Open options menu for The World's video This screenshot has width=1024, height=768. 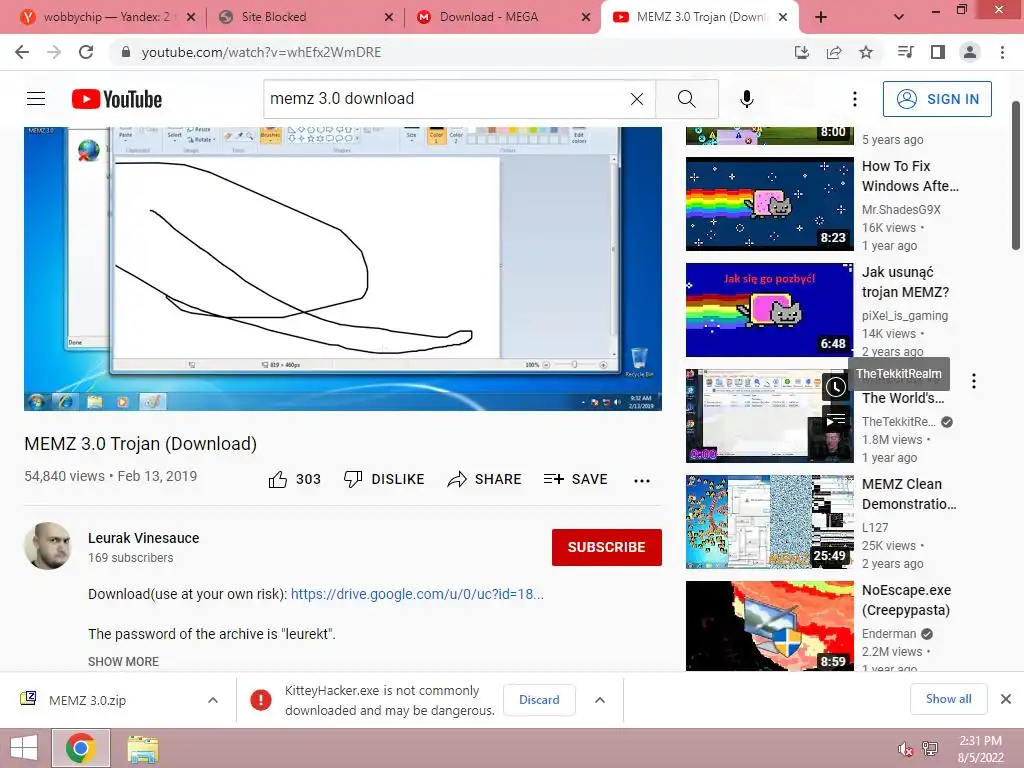pyautogui.click(x=974, y=381)
